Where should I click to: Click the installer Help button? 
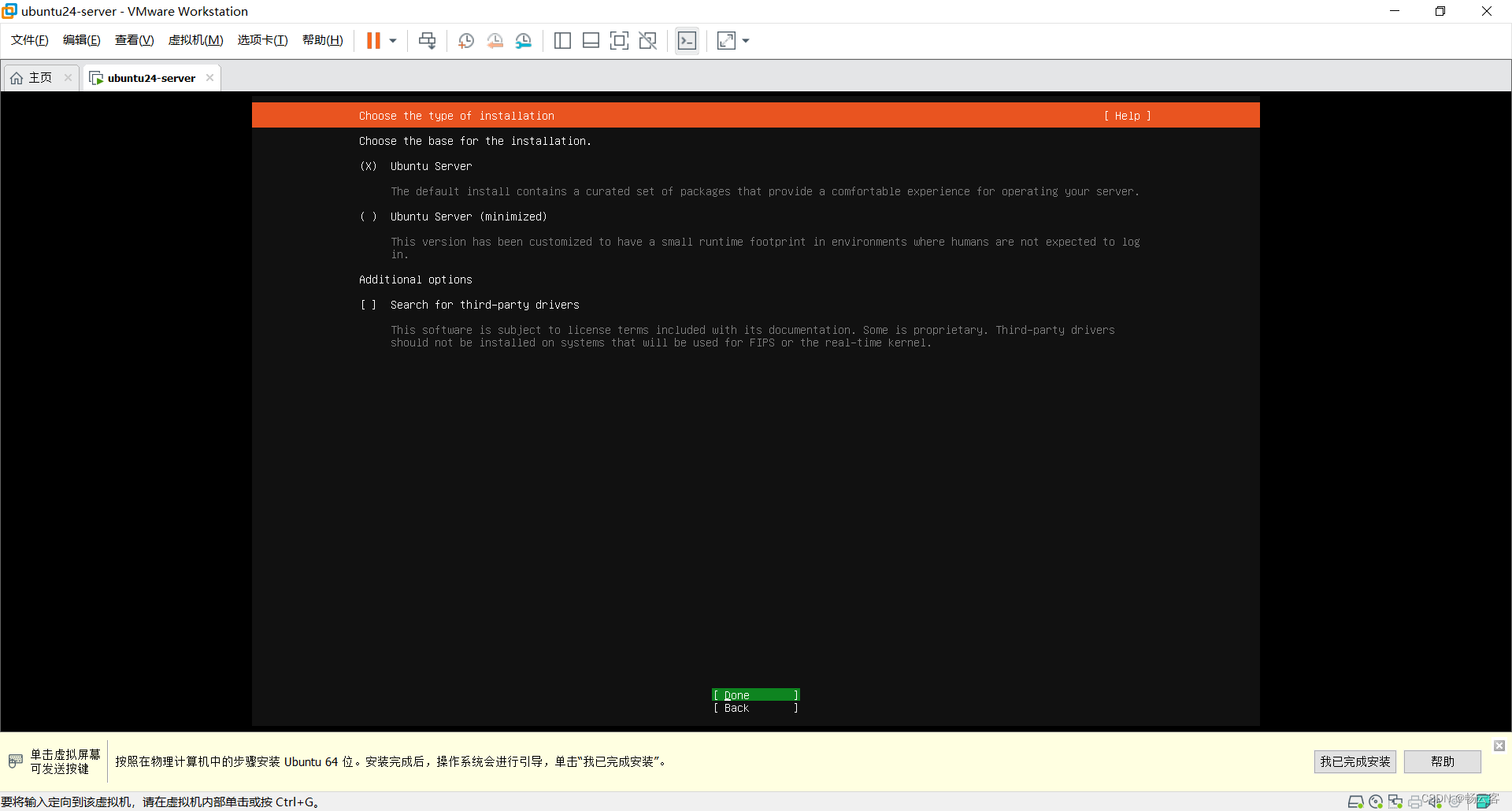1127,116
